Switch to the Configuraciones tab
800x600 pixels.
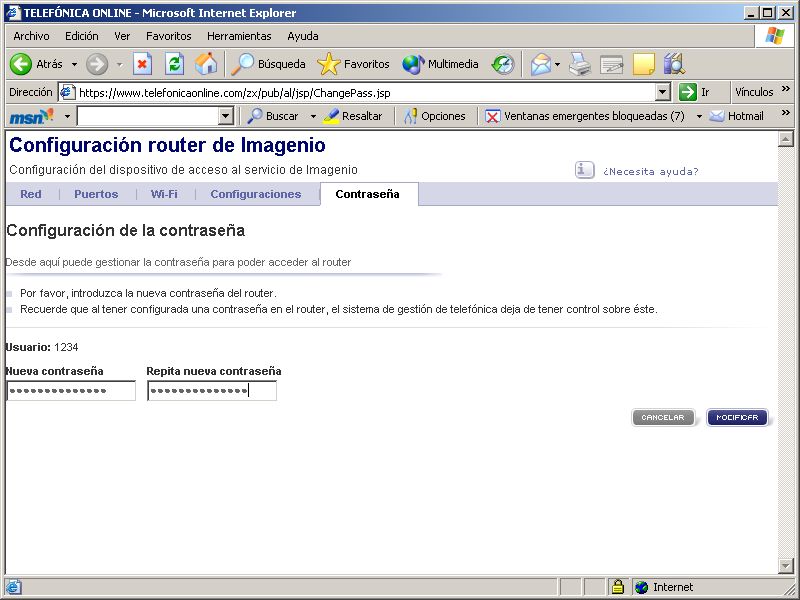click(256, 194)
